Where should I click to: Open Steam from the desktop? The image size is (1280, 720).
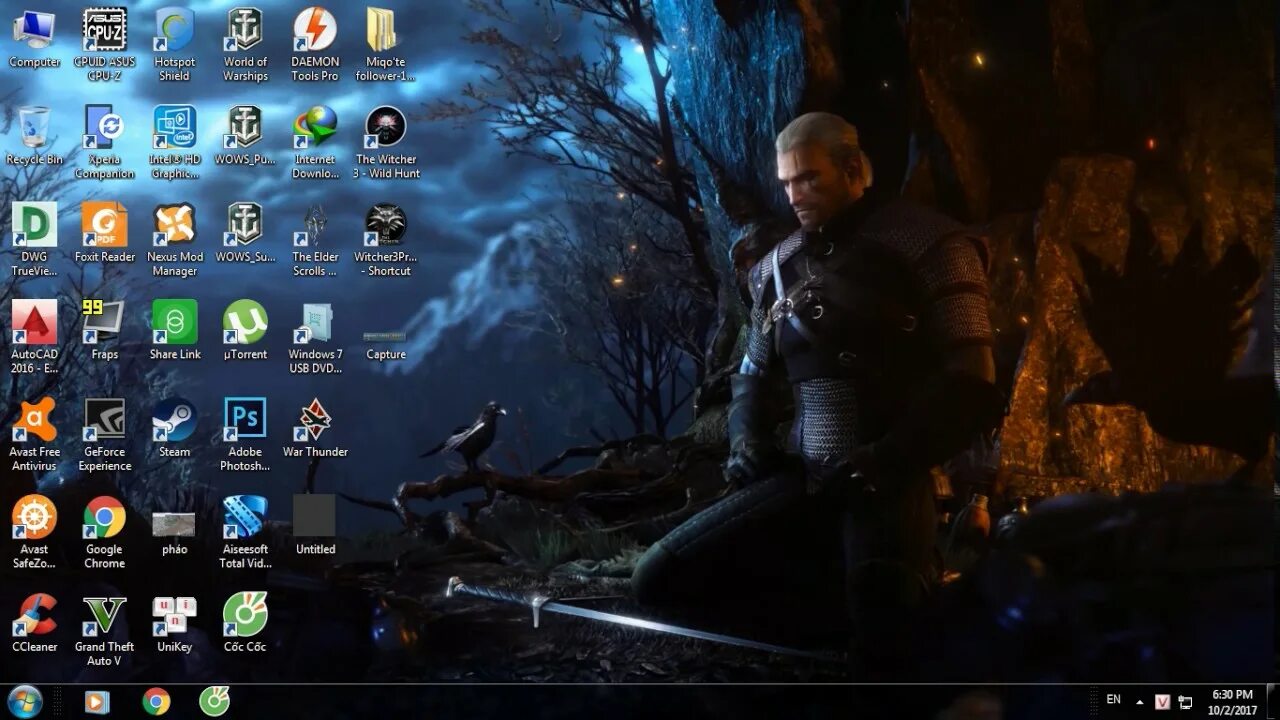[174, 428]
